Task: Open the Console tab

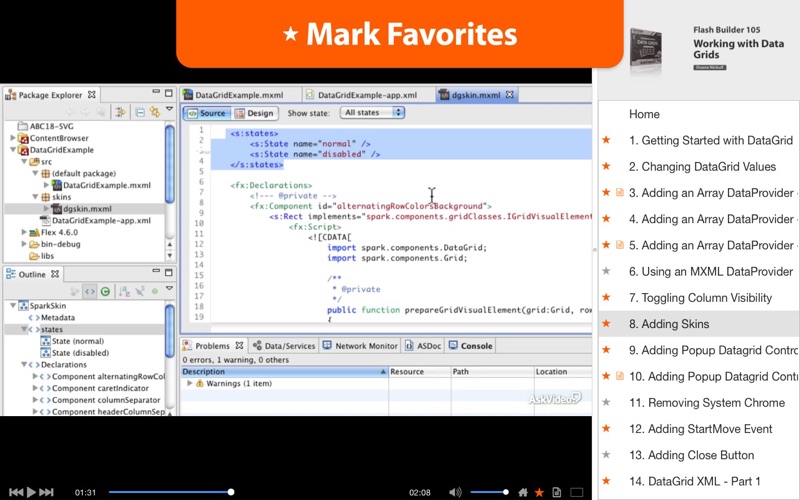Action: pos(470,346)
